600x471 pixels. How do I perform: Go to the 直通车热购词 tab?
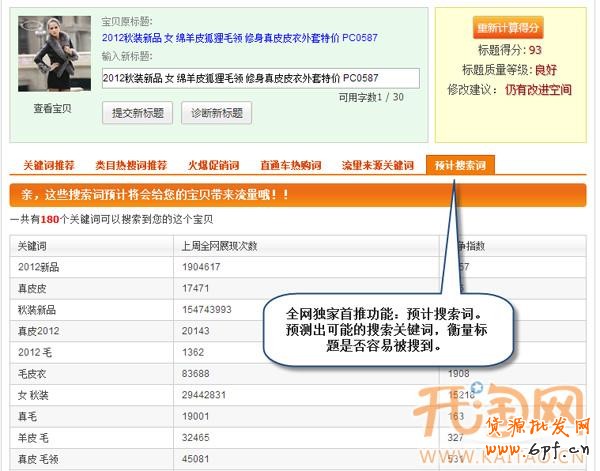pos(290,165)
